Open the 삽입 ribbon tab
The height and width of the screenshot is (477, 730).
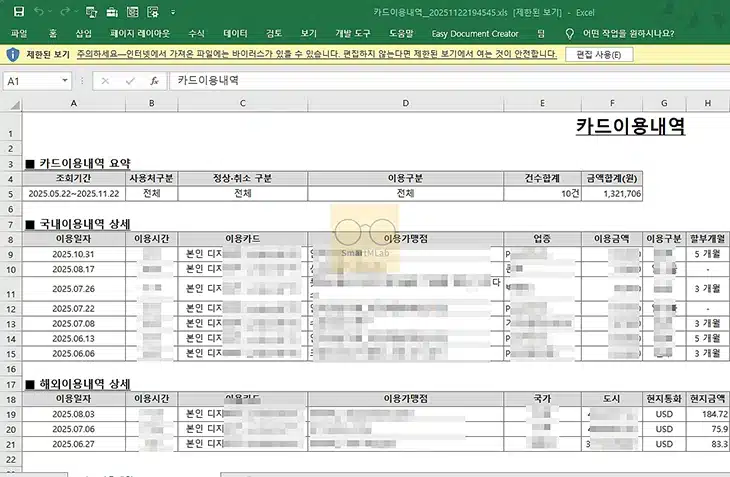pos(84,34)
